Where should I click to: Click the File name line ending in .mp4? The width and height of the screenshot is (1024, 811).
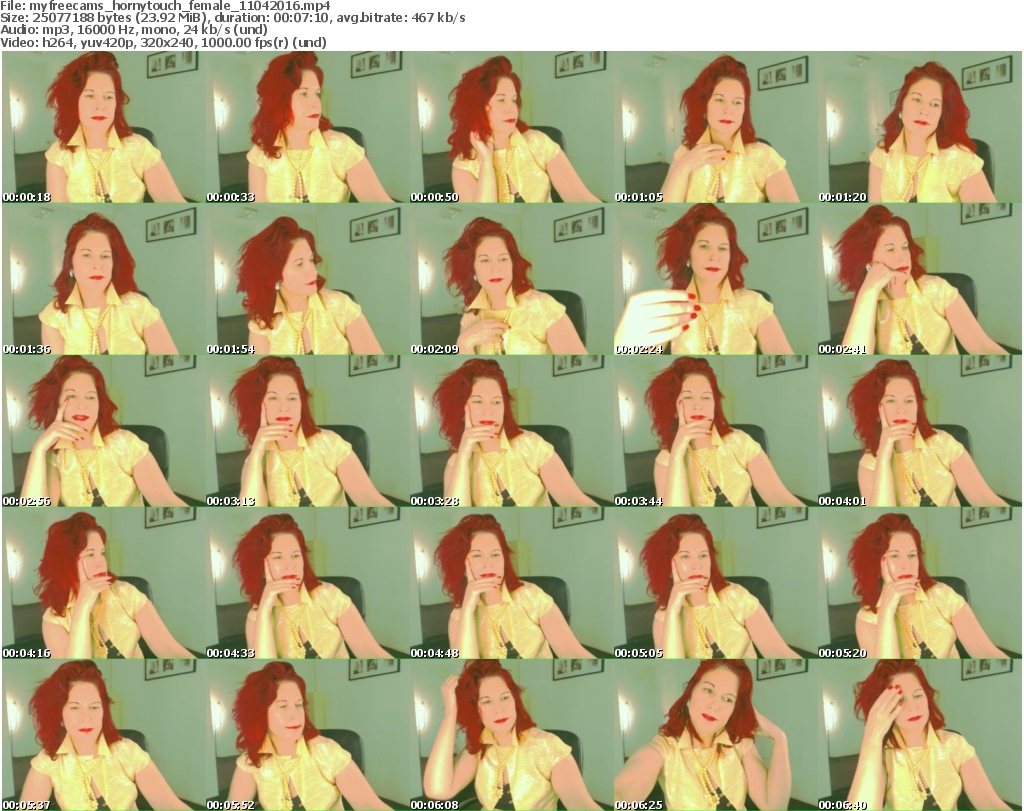(165, 6)
